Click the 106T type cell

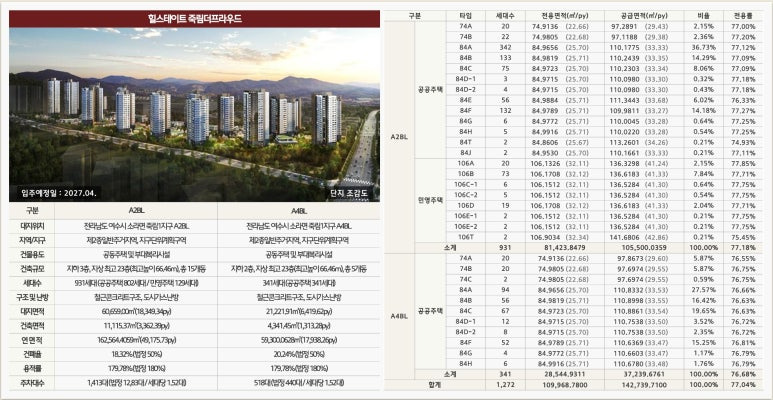pyautogui.click(x=465, y=237)
